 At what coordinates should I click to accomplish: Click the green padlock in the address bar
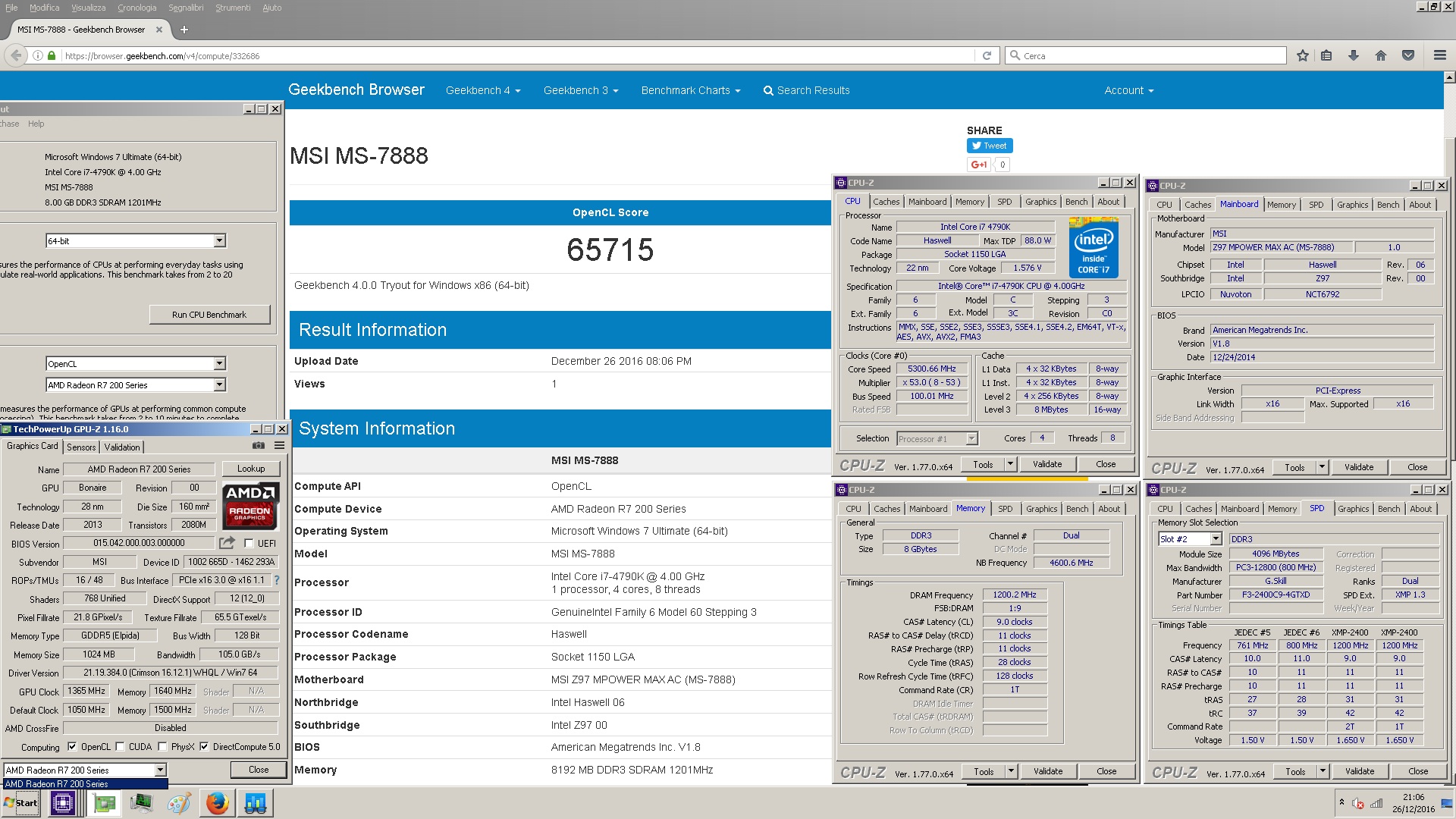(x=52, y=56)
